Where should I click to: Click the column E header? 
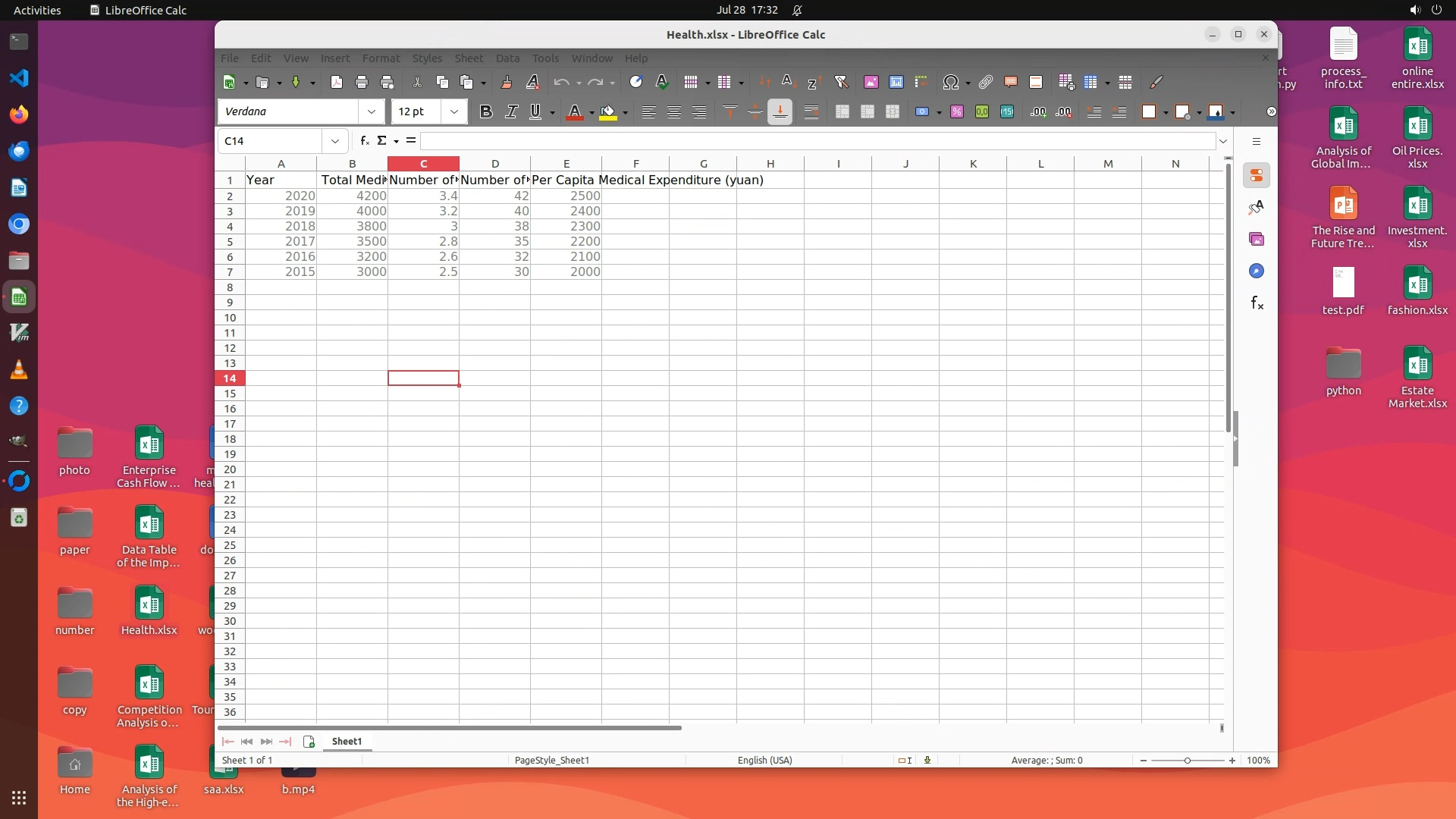click(x=566, y=164)
